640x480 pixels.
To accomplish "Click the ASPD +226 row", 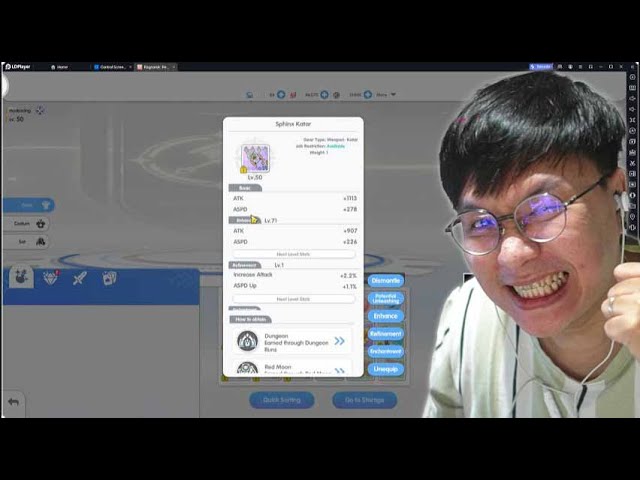I will [x=294, y=242].
